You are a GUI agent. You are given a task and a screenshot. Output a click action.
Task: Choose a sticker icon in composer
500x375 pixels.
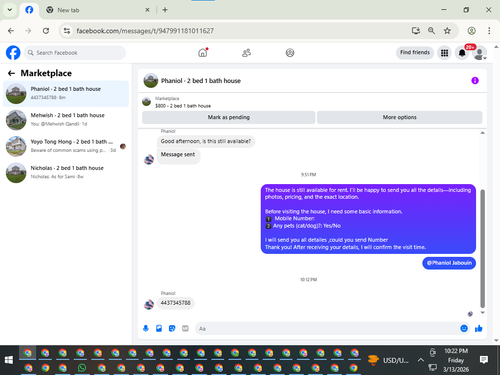(172, 329)
